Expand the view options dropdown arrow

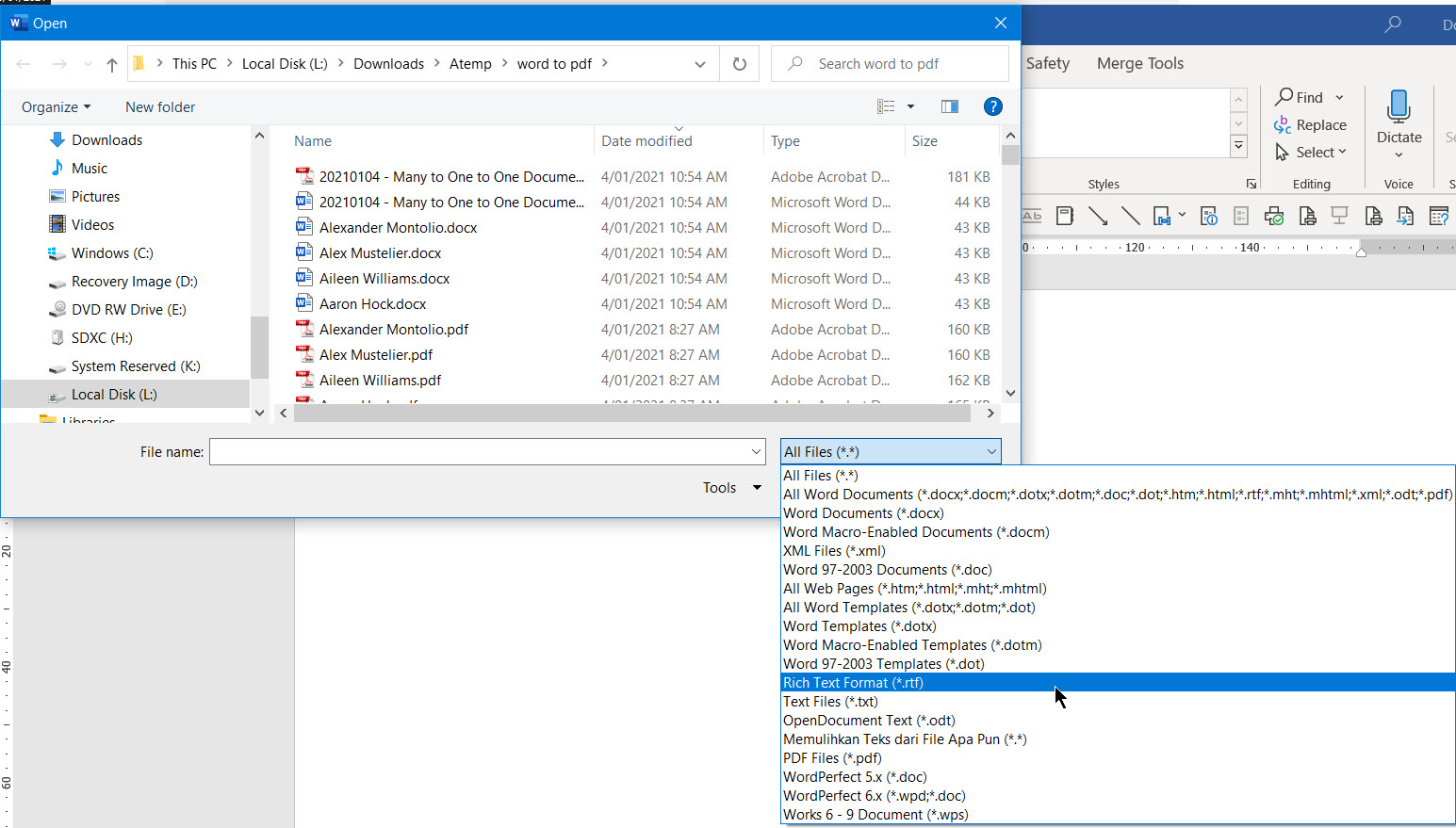click(x=910, y=106)
